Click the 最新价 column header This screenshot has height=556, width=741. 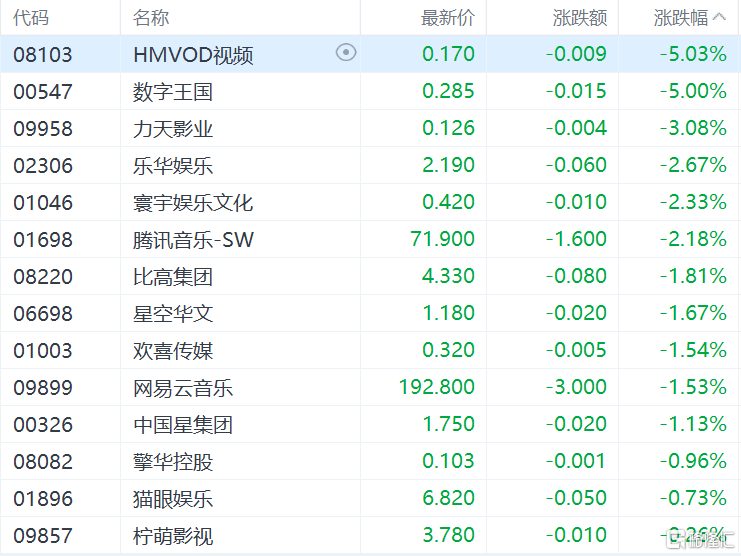pos(447,18)
